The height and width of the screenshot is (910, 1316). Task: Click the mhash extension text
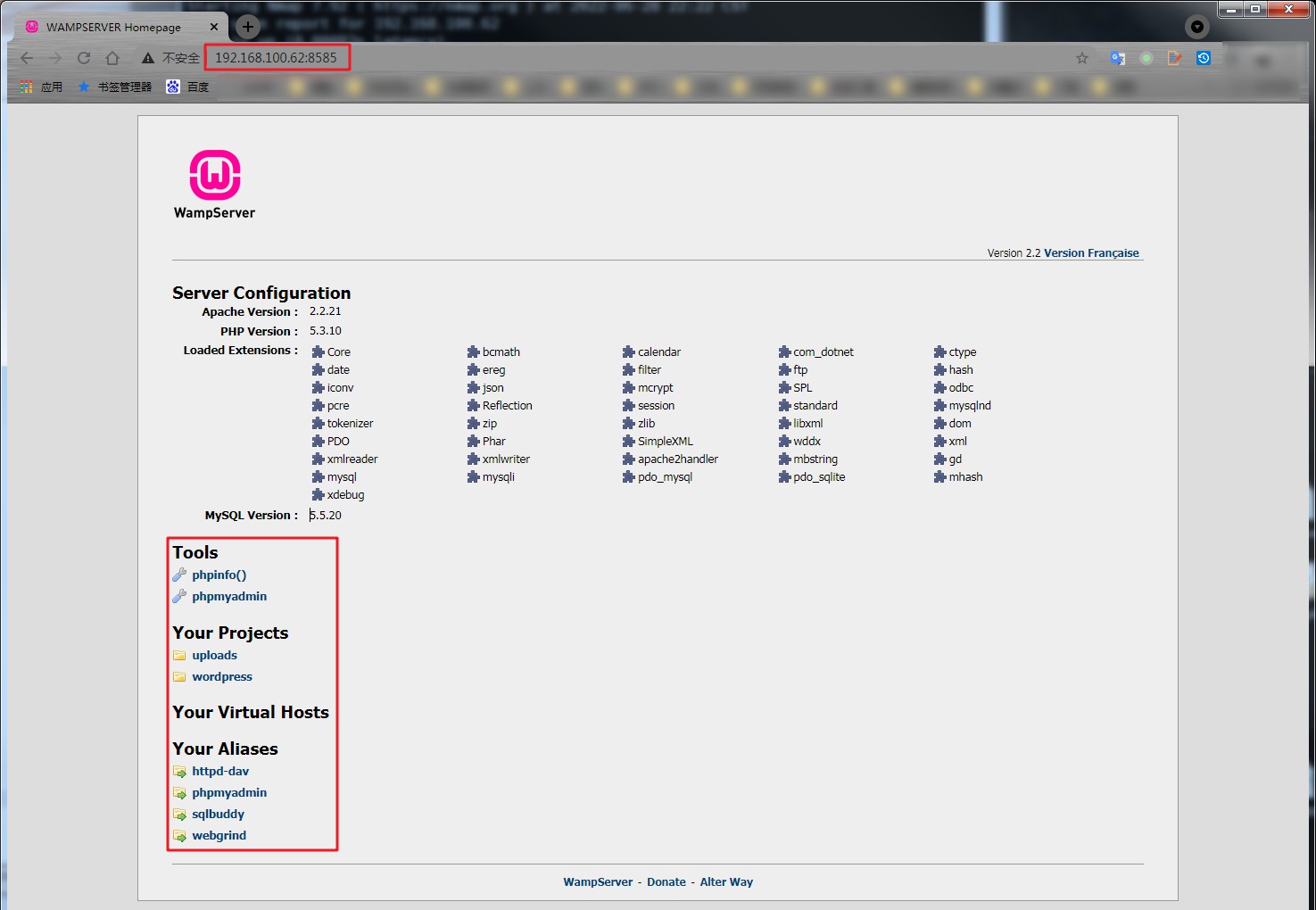(x=965, y=477)
